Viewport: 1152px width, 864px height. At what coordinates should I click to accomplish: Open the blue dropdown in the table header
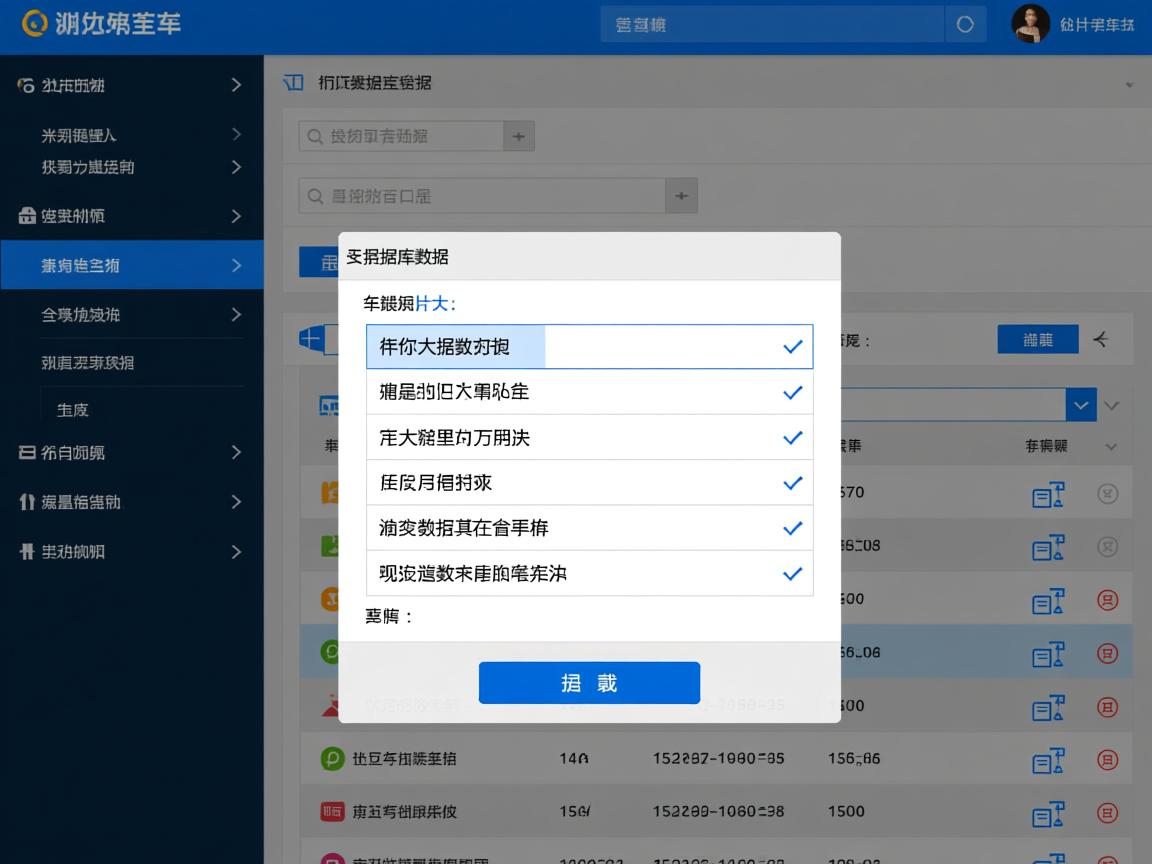[x=1081, y=405]
